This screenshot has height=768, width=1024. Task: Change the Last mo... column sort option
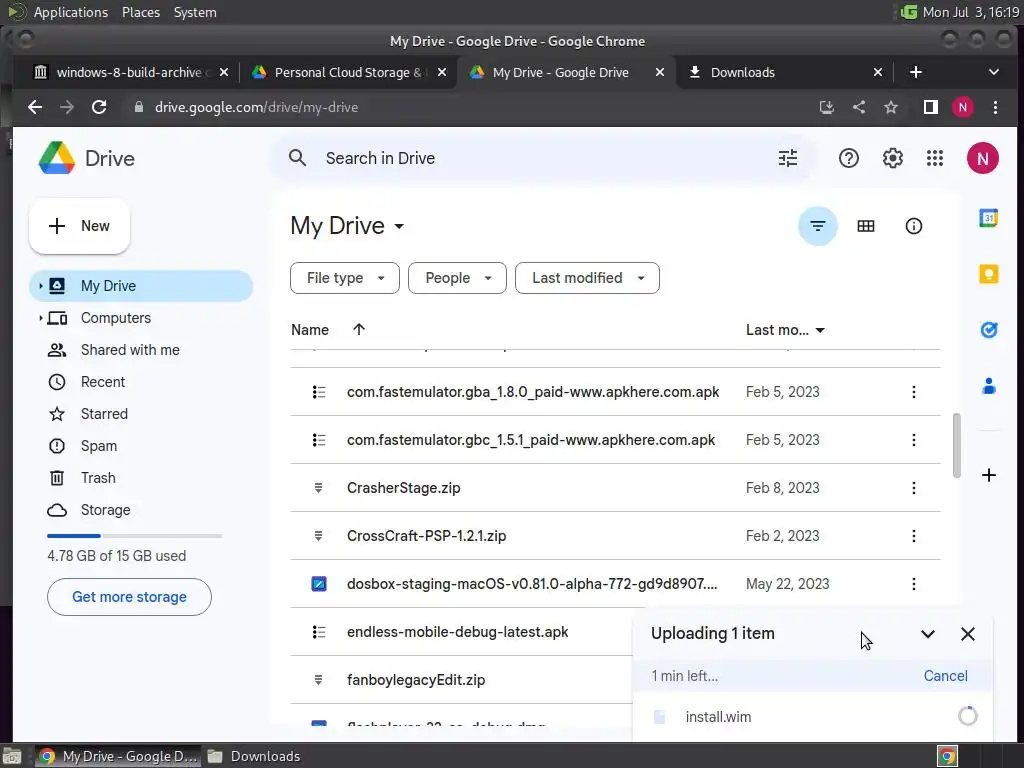click(785, 330)
